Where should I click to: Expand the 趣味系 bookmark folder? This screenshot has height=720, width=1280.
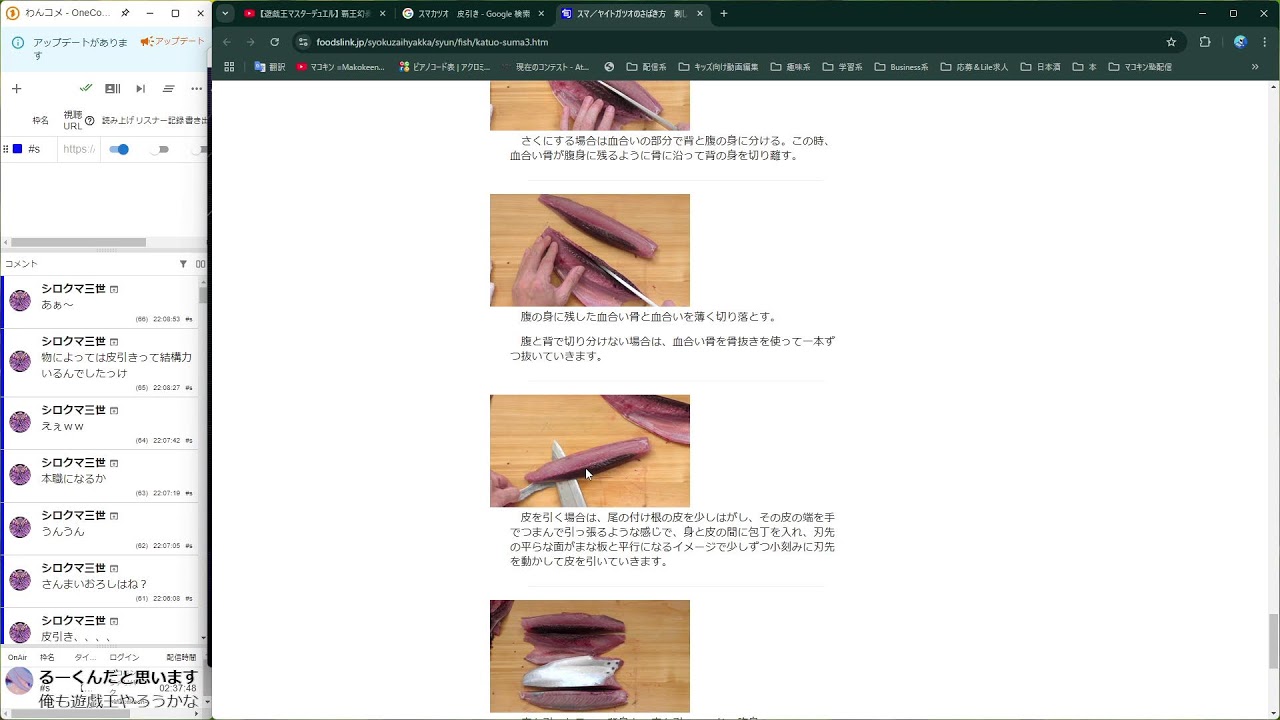pyautogui.click(x=790, y=67)
